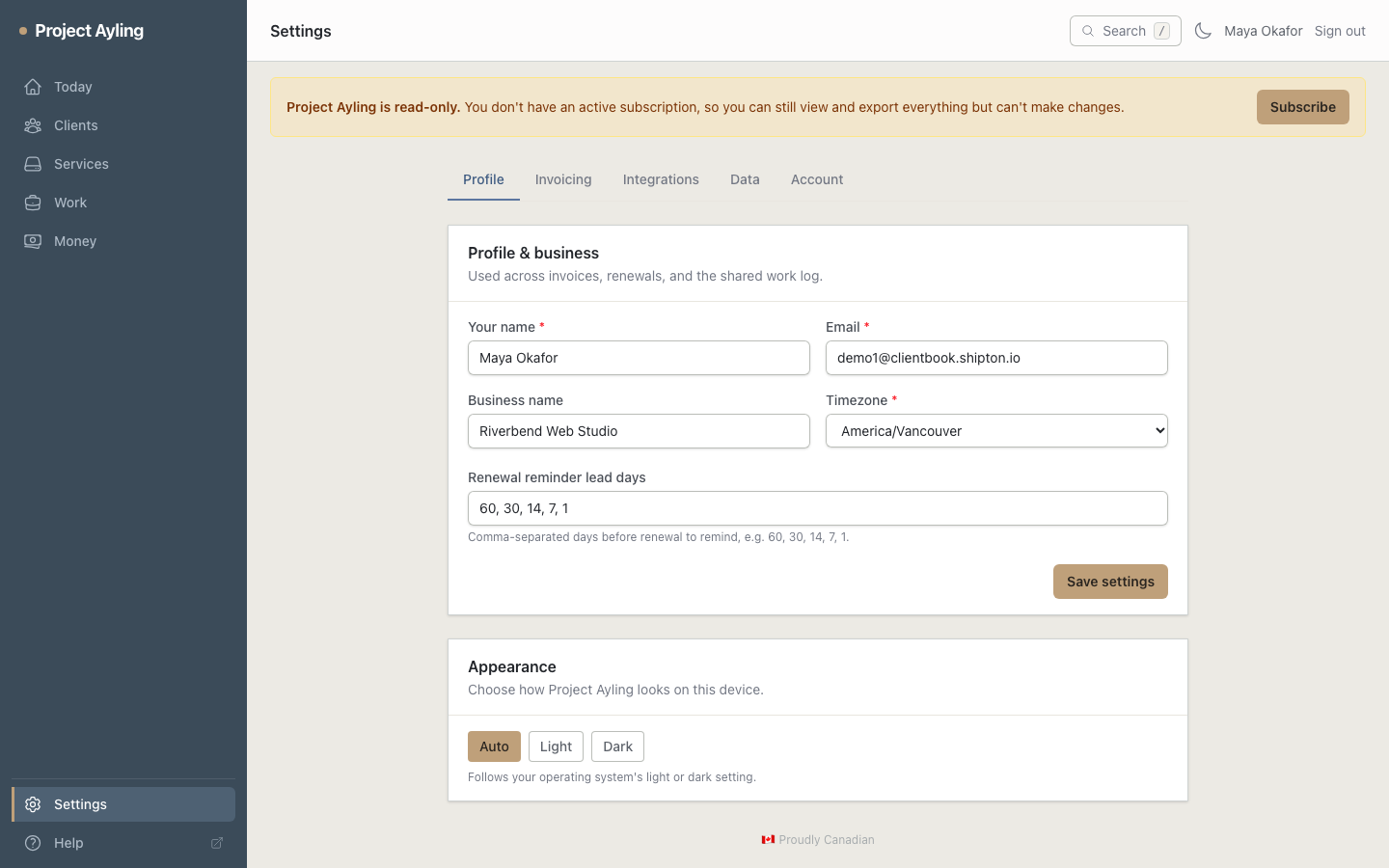Open Services from the sidebar
Image resolution: width=1389 pixels, height=868 pixels.
123,164
